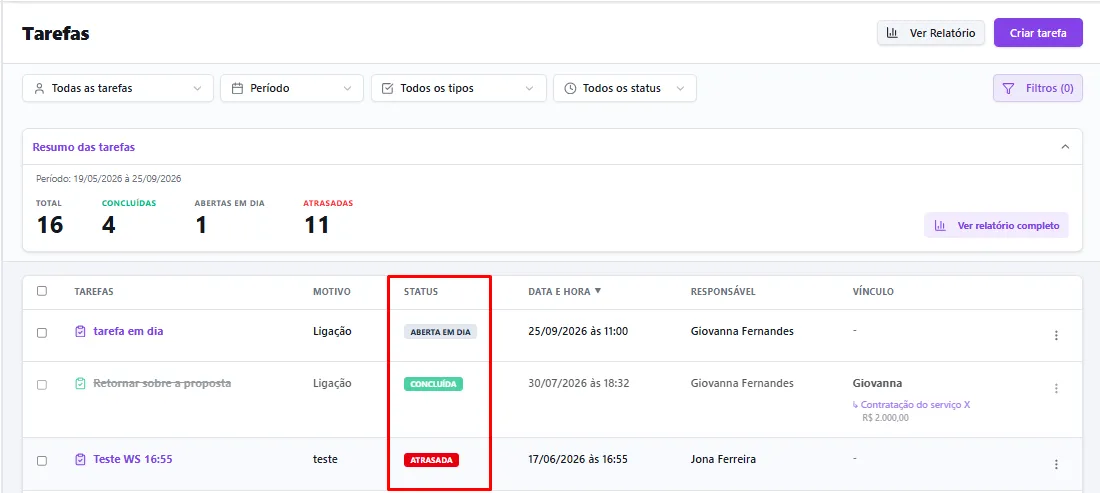Click the CONCLUÍDA status badge
This screenshot has height=493, width=1100.
coord(434,384)
